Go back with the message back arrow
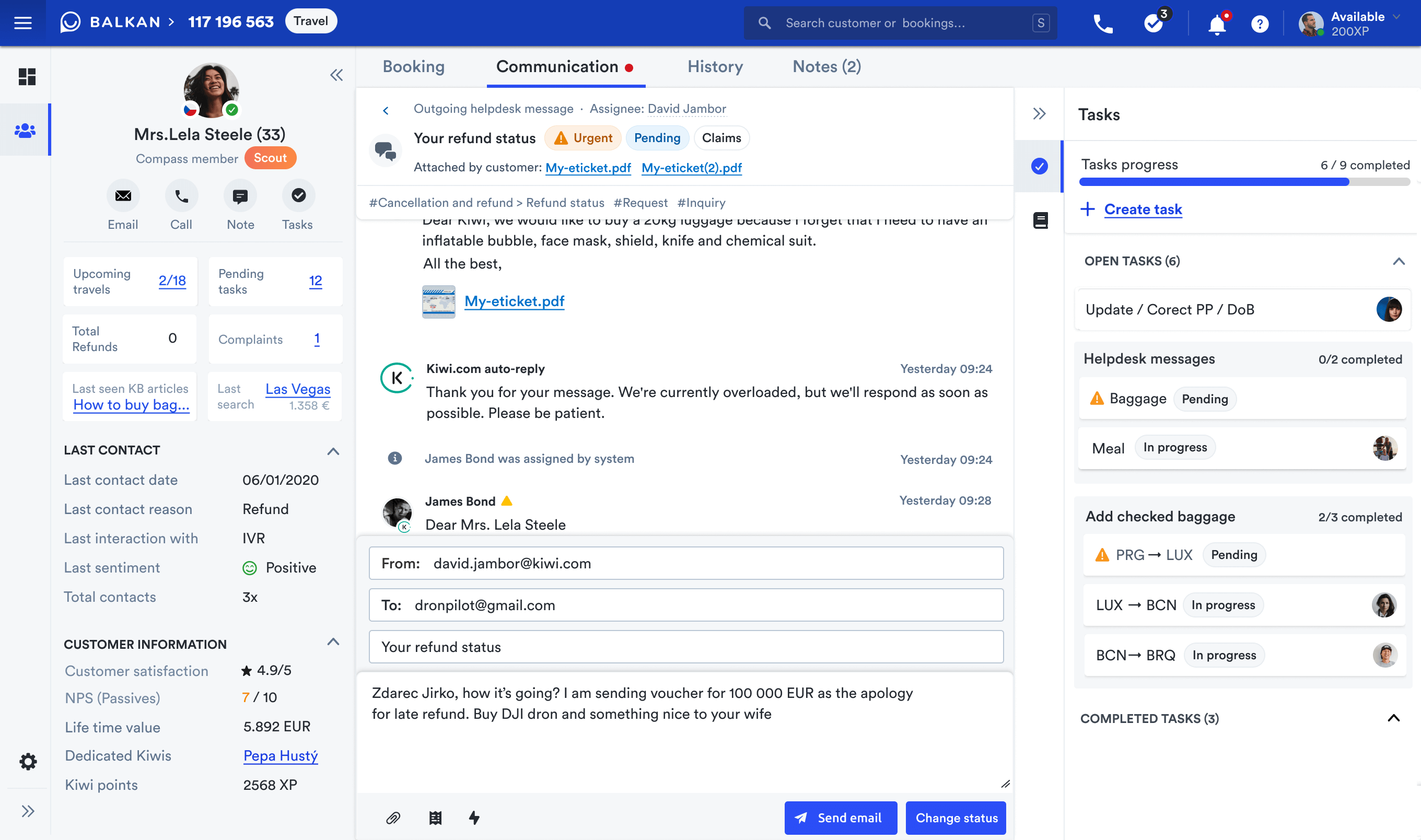 point(386,110)
